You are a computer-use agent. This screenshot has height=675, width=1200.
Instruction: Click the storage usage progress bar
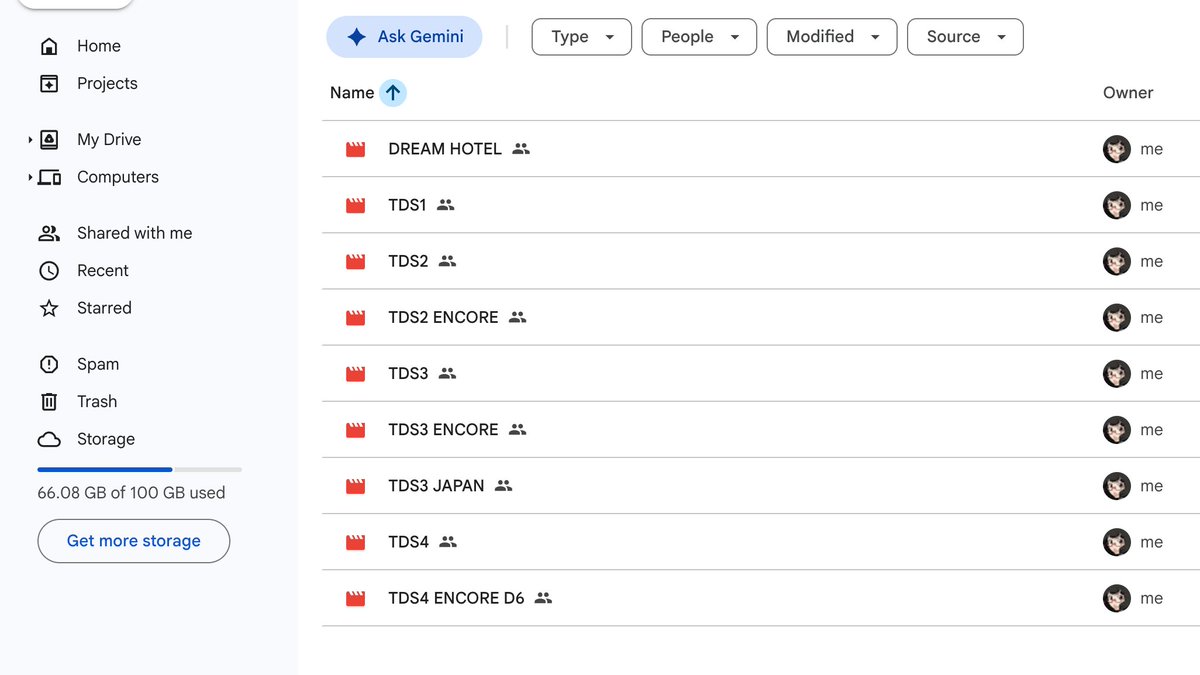pyautogui.click(x=140, y=469)
